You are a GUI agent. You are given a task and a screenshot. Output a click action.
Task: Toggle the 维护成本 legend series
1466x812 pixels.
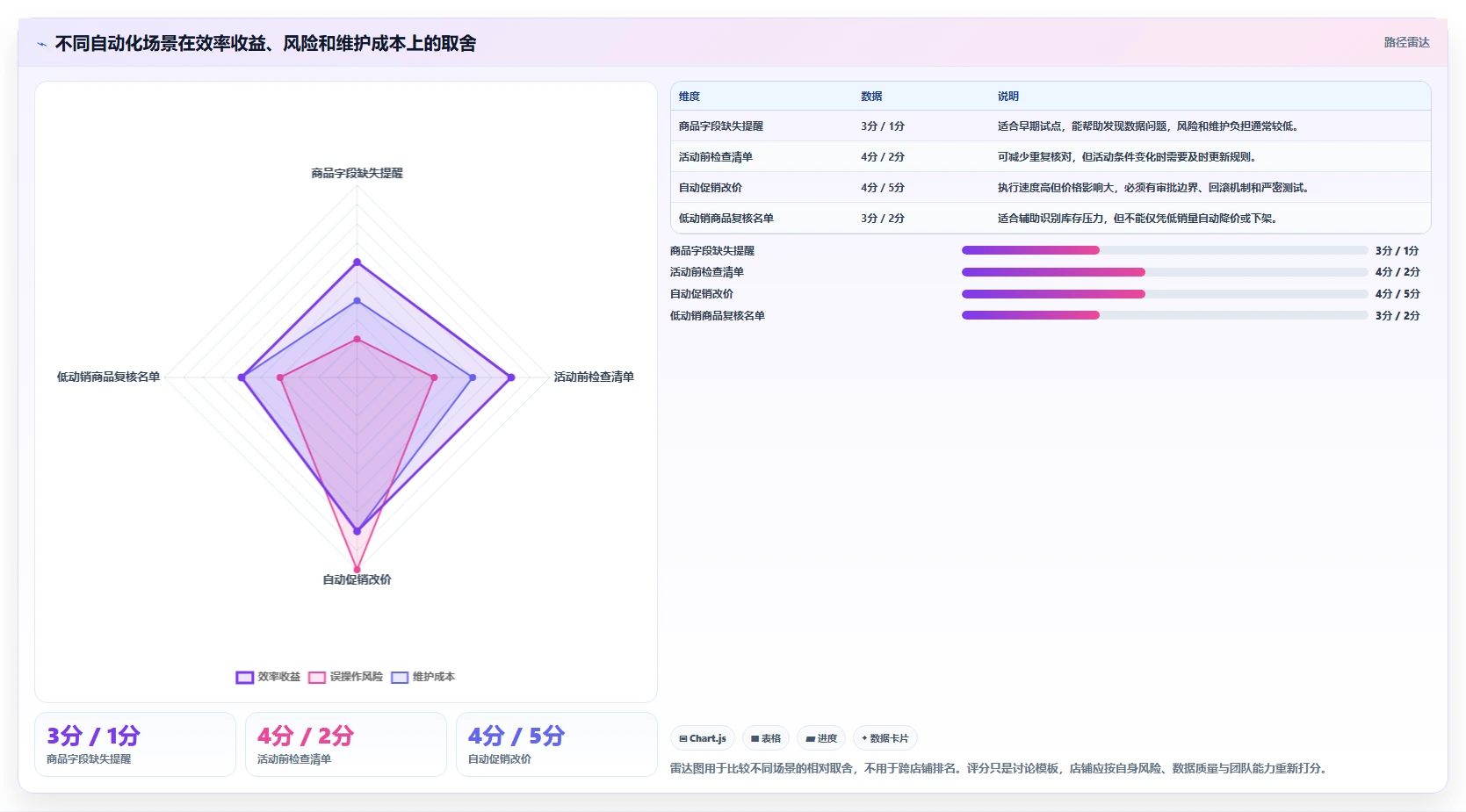(x=422, y=677)
